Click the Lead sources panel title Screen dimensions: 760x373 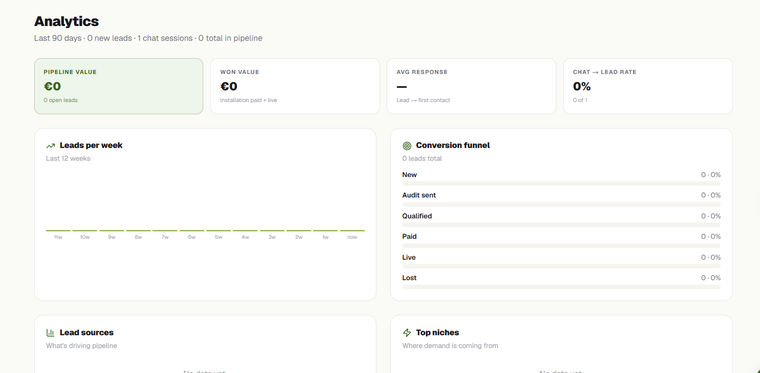click(x=86, y=333)
